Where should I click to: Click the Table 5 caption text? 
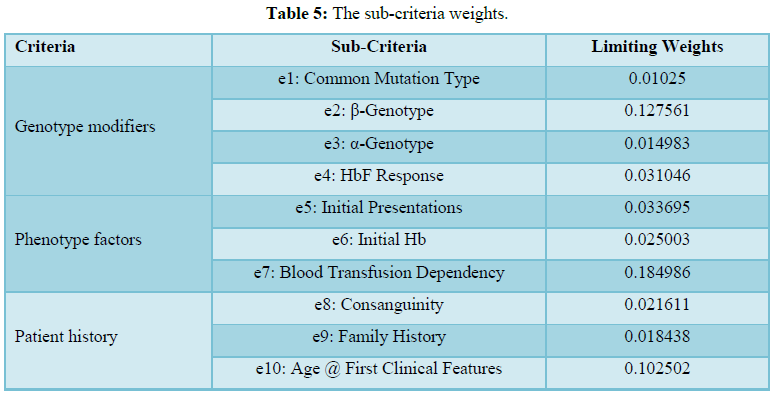[x=387, y=14]
